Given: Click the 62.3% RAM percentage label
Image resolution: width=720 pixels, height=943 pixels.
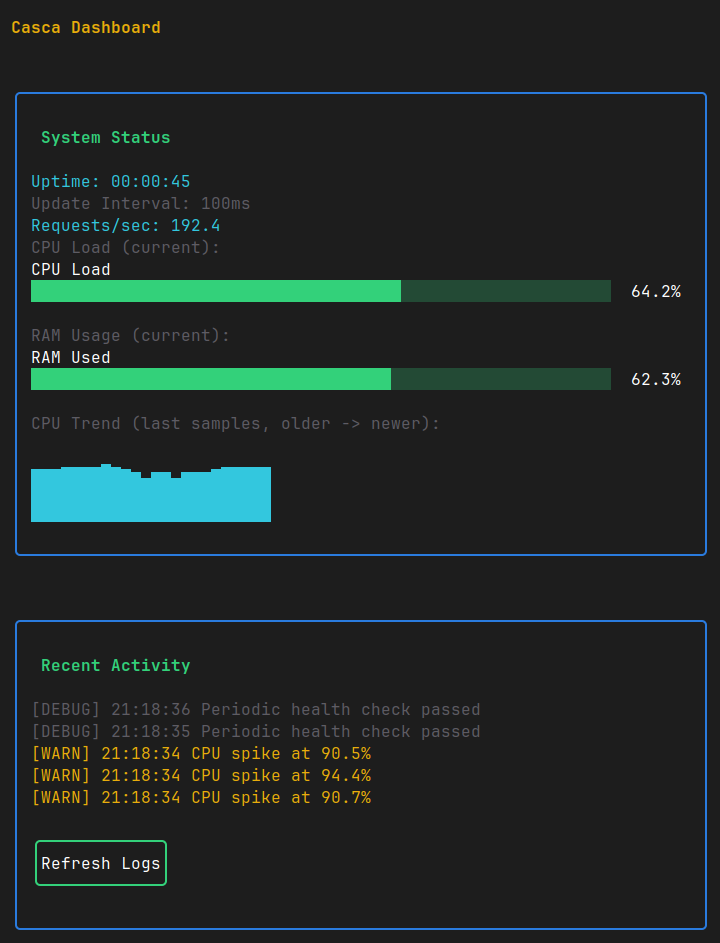Looking at the screenshot, I should [x=657, y=379].
